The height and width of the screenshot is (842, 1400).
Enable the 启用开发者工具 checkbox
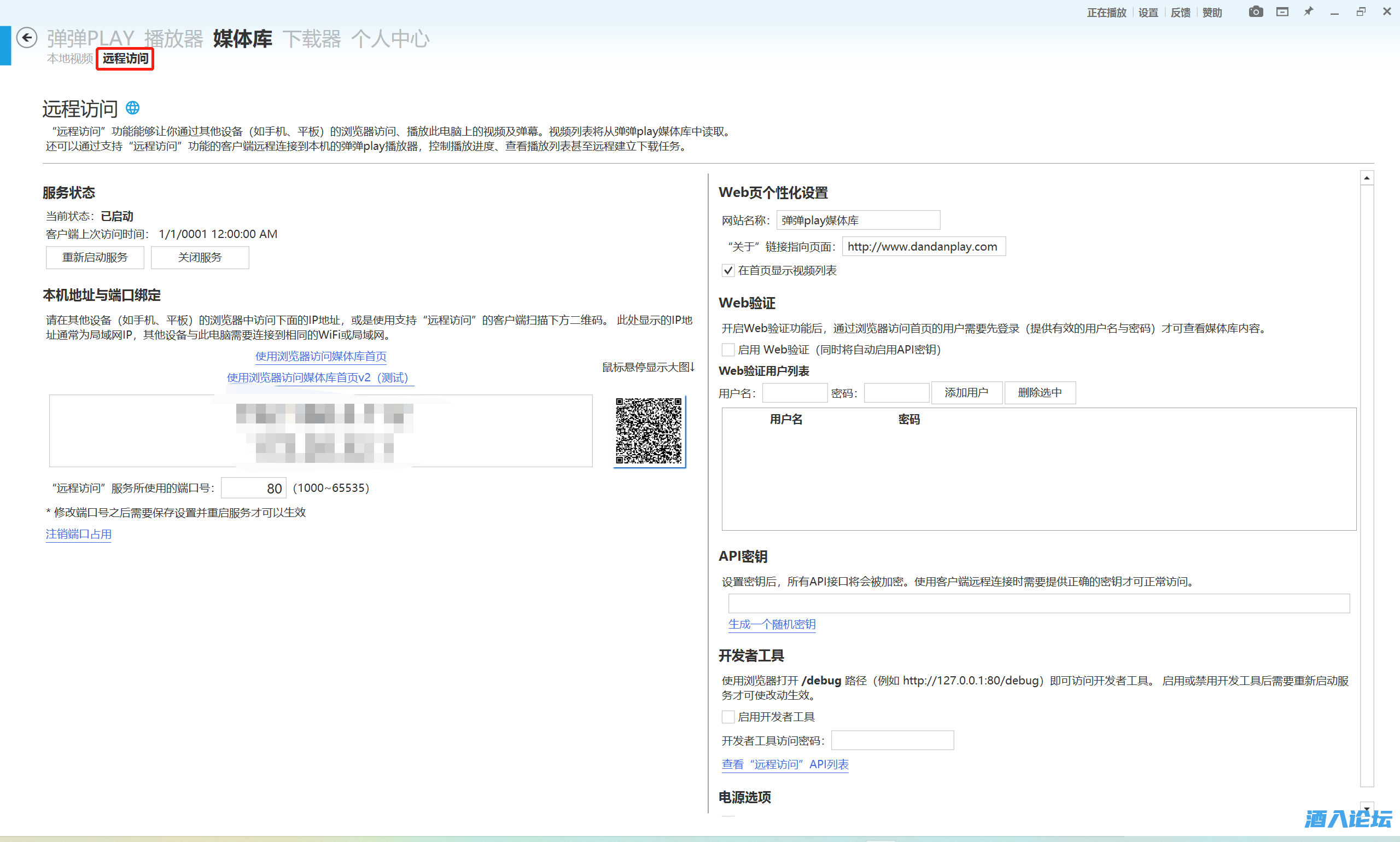pos(728,717)
